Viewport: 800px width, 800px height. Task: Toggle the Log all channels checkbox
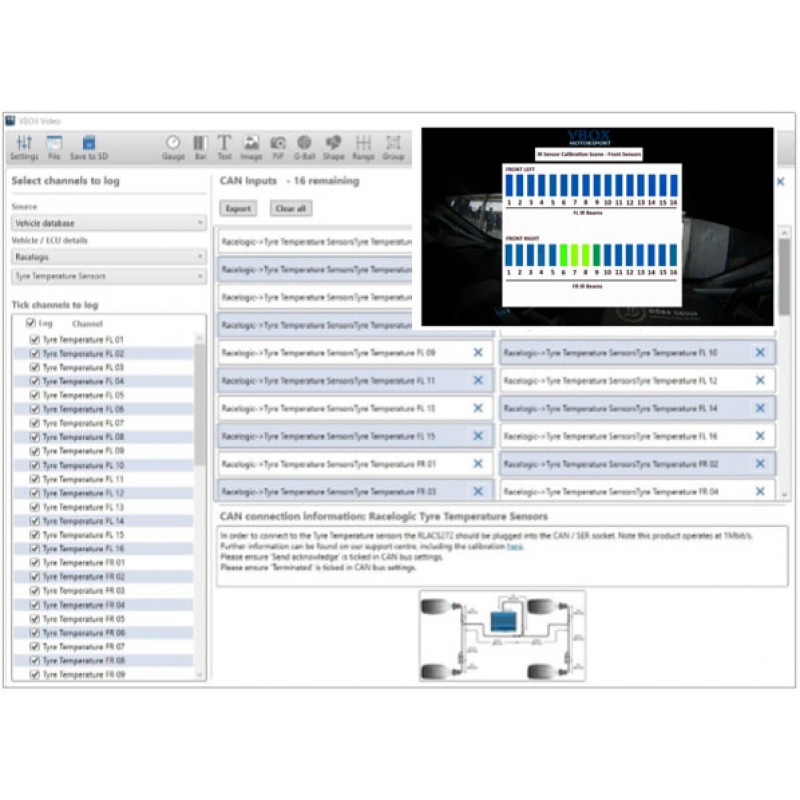pos(31,323)
